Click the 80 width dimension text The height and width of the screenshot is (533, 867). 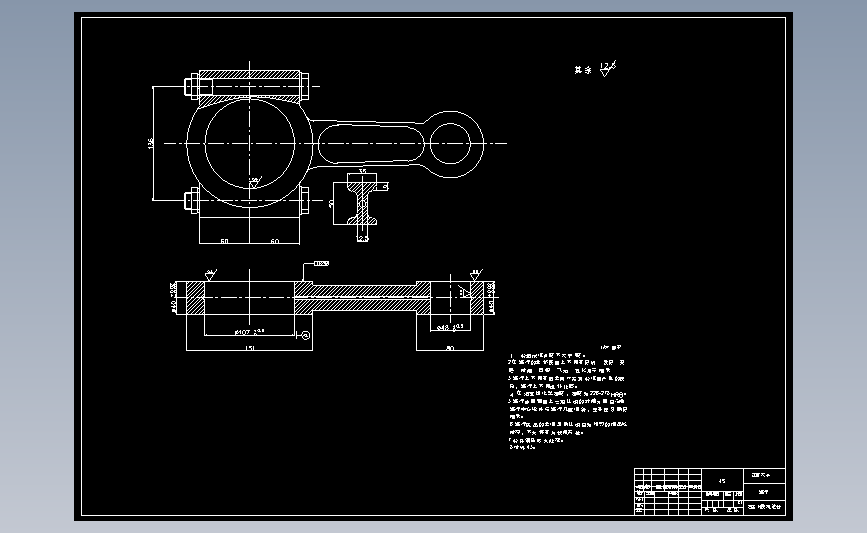point(450,348)
